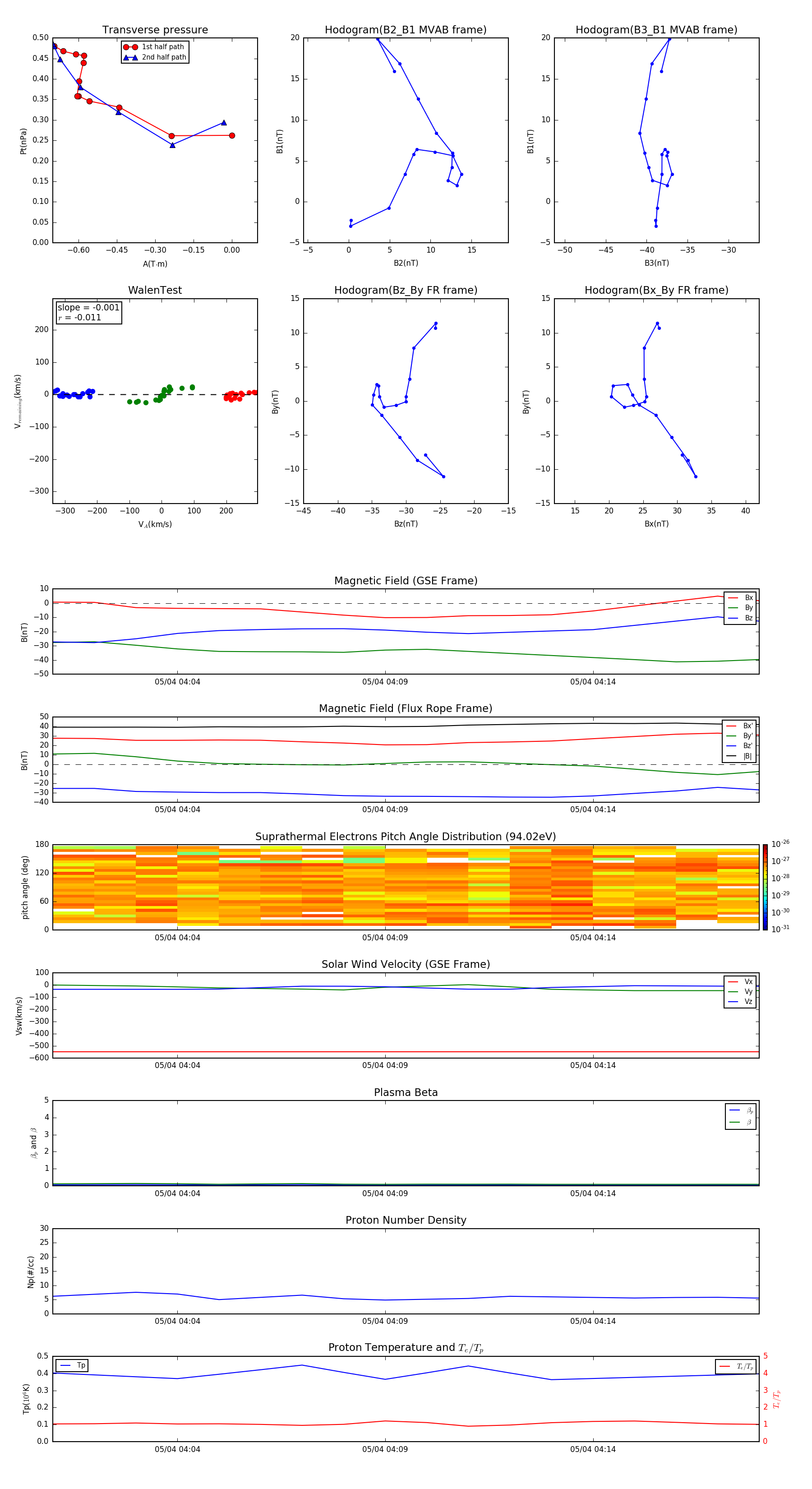Click the "Hodogram(B2_B1 MVAB frame)" title
The image size is (812, 1489).
tap(406, 29)
